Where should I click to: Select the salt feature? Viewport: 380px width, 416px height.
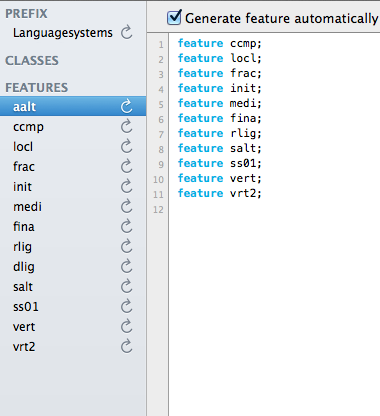[23, 286]
